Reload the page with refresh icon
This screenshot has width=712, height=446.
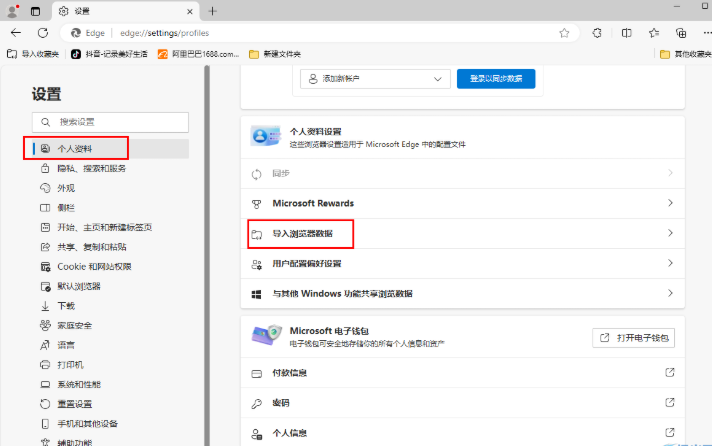click(43, 33)
